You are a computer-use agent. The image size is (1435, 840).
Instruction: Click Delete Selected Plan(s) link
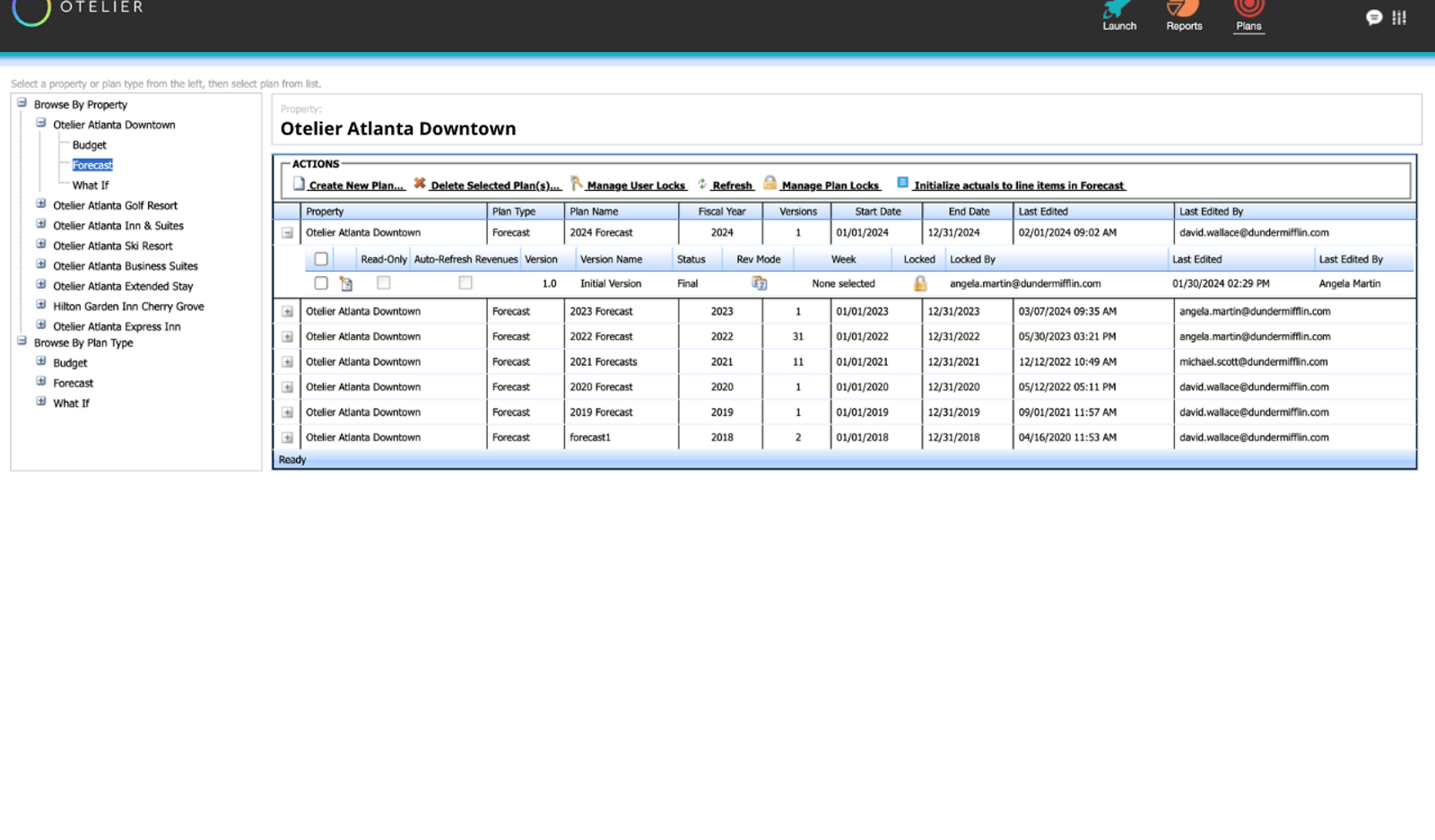(495, 186)
